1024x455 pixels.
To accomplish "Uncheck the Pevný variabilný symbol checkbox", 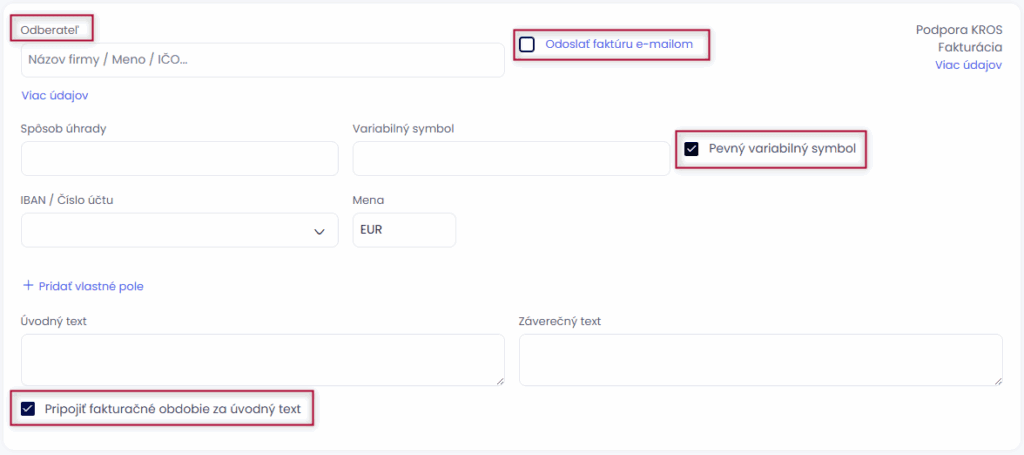I will [x=691, y=149].
